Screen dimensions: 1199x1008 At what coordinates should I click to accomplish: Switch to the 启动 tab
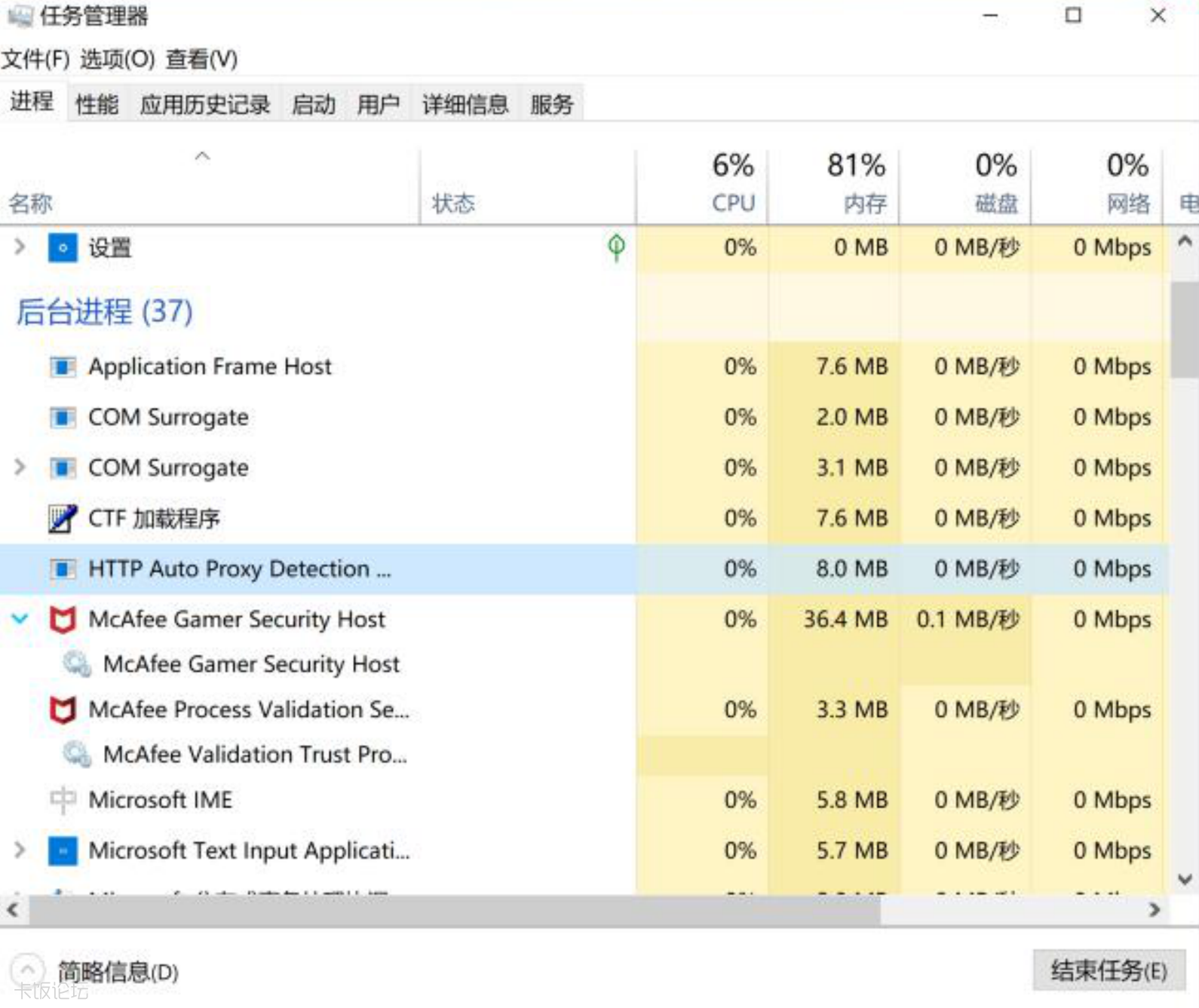click(314, 104)
